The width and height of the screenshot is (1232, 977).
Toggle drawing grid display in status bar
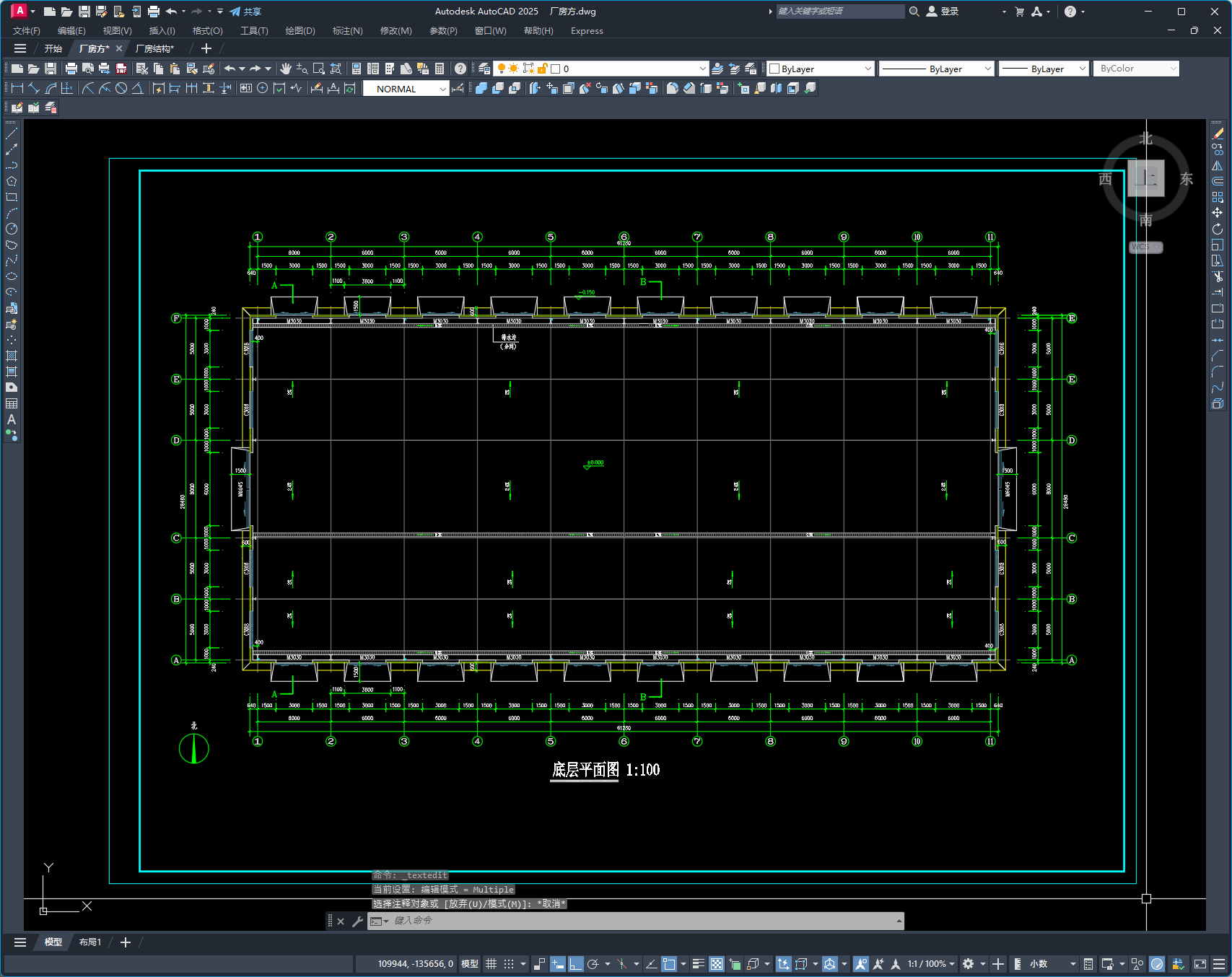[491, 964]
